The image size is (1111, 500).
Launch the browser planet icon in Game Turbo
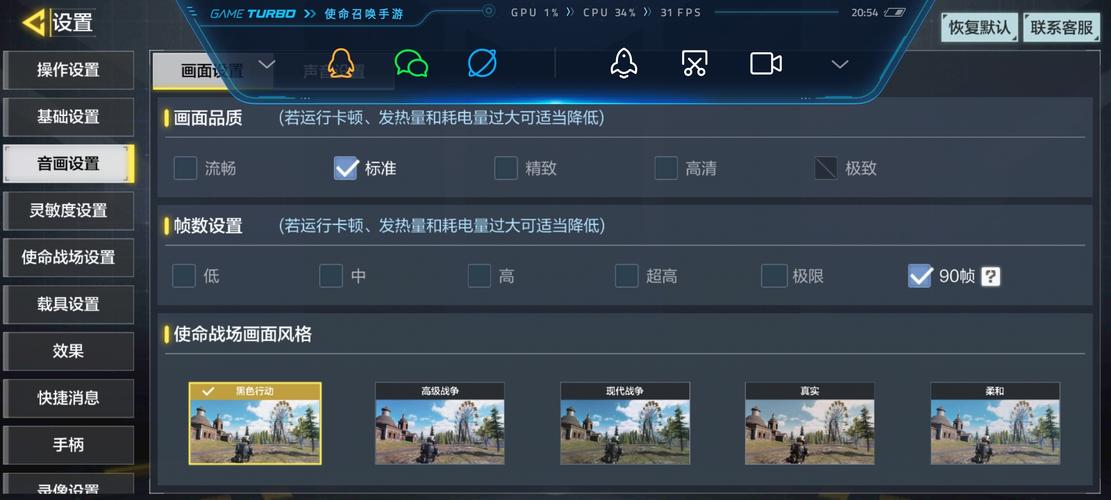point(482,64)
